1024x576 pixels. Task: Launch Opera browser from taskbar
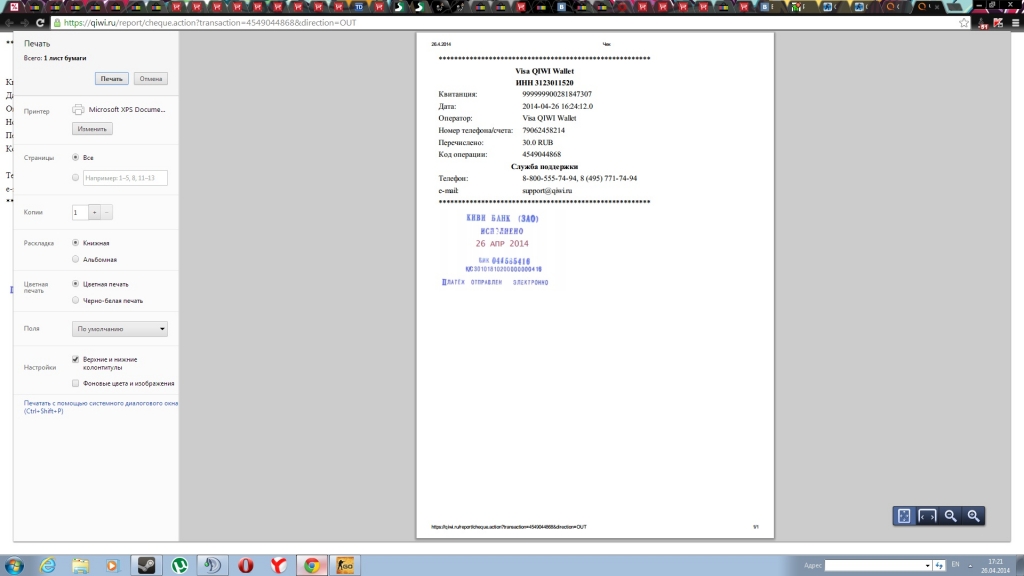(246, 565)
